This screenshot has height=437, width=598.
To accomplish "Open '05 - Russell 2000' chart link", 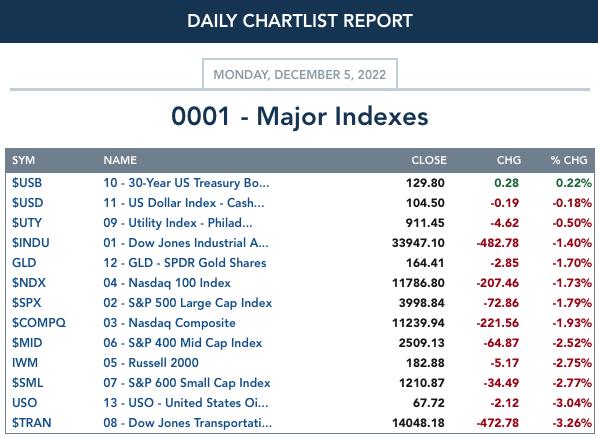I will click(151, 363).
